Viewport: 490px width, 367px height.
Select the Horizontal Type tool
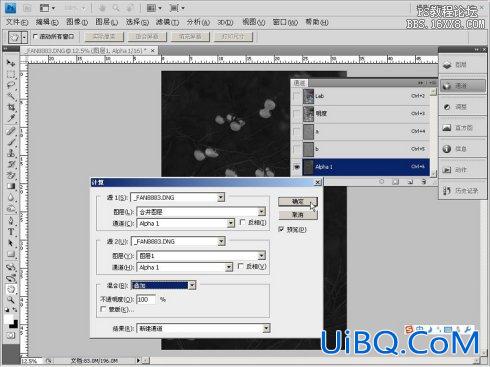click(11, 231)
